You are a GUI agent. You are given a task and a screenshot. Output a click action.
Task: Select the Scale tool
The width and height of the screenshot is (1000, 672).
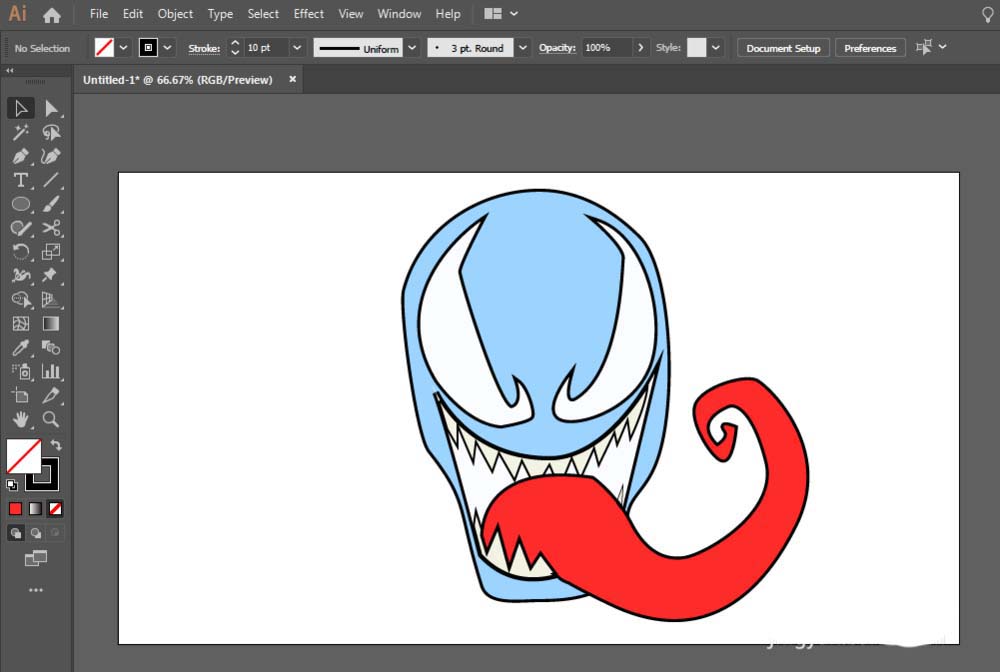[51, 252]
